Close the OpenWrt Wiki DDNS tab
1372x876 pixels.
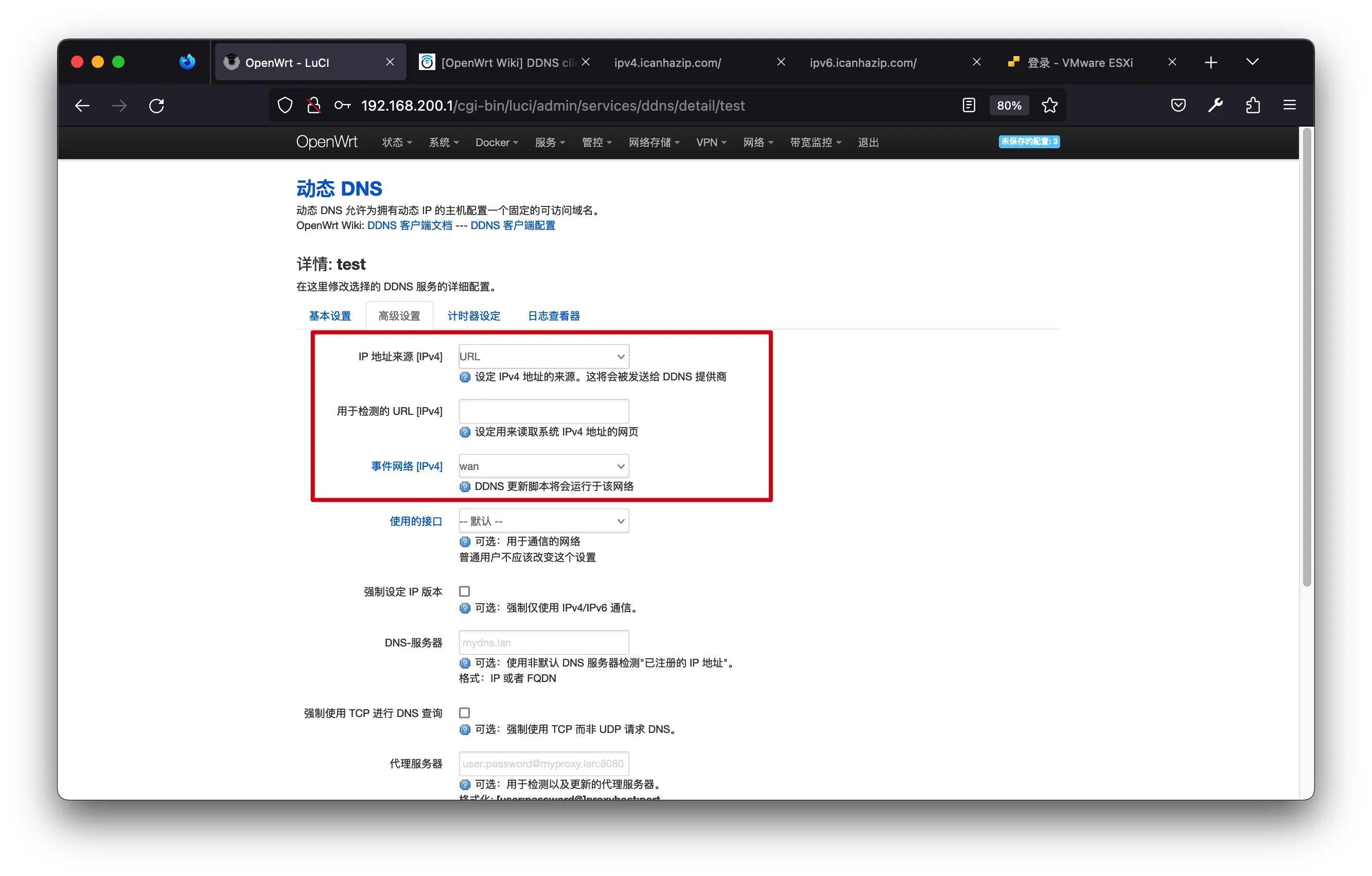pyautogui.click(x=586, y=62)
